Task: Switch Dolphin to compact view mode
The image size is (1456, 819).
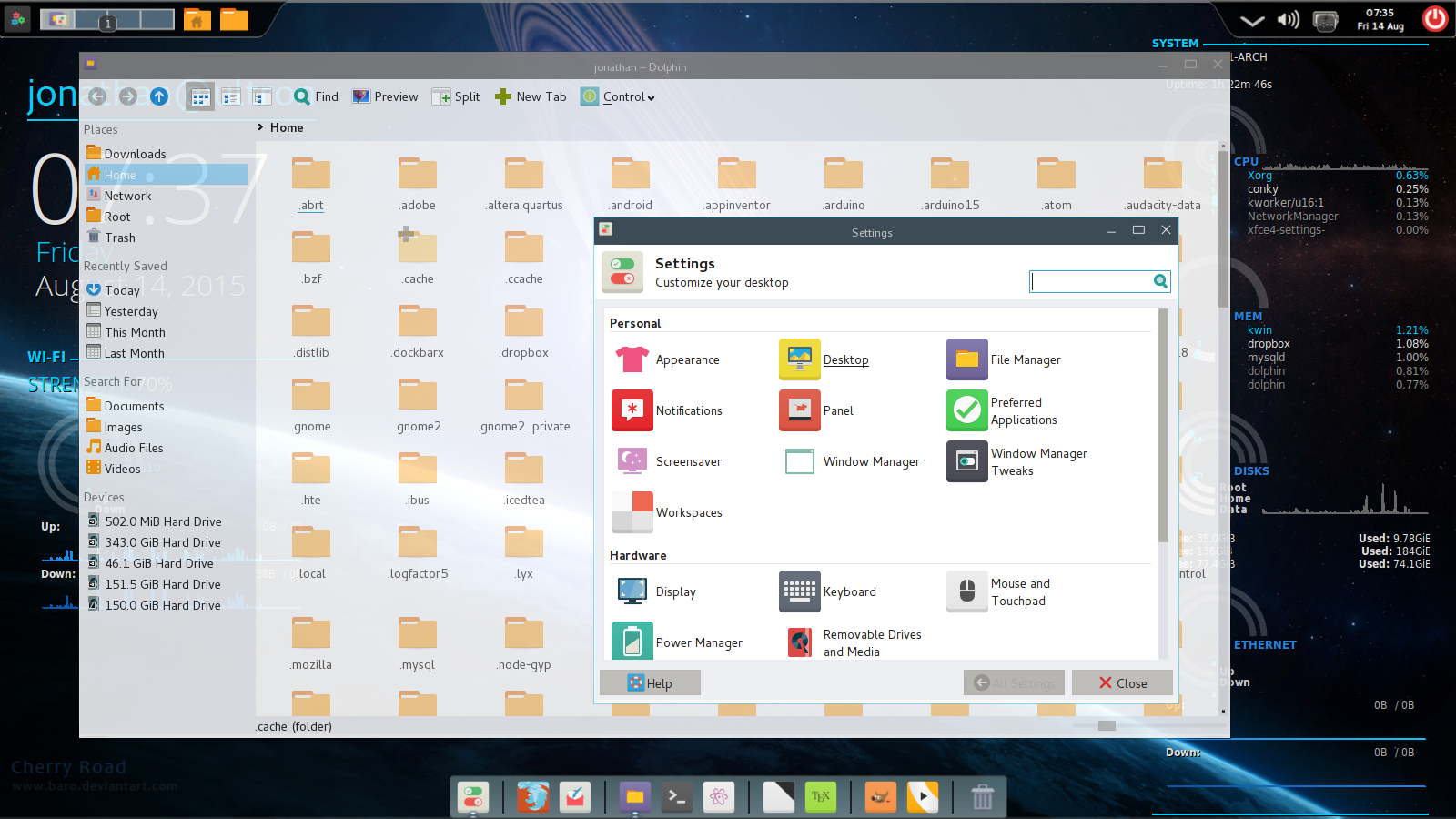Action: coord(231,96)
